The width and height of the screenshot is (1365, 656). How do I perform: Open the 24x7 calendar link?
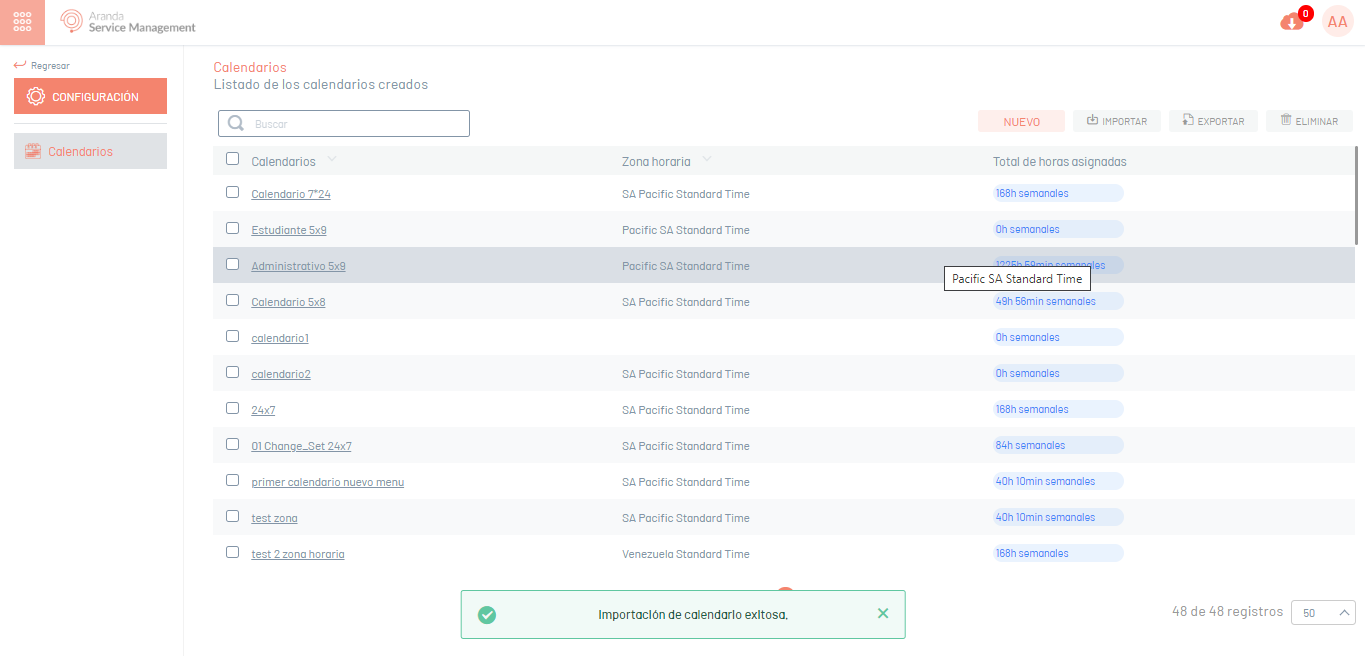(x=263, y=410)
